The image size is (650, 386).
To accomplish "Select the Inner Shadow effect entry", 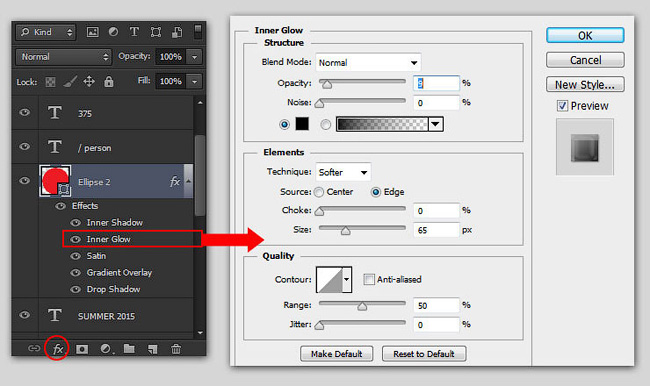I will [x=114, y=223].
